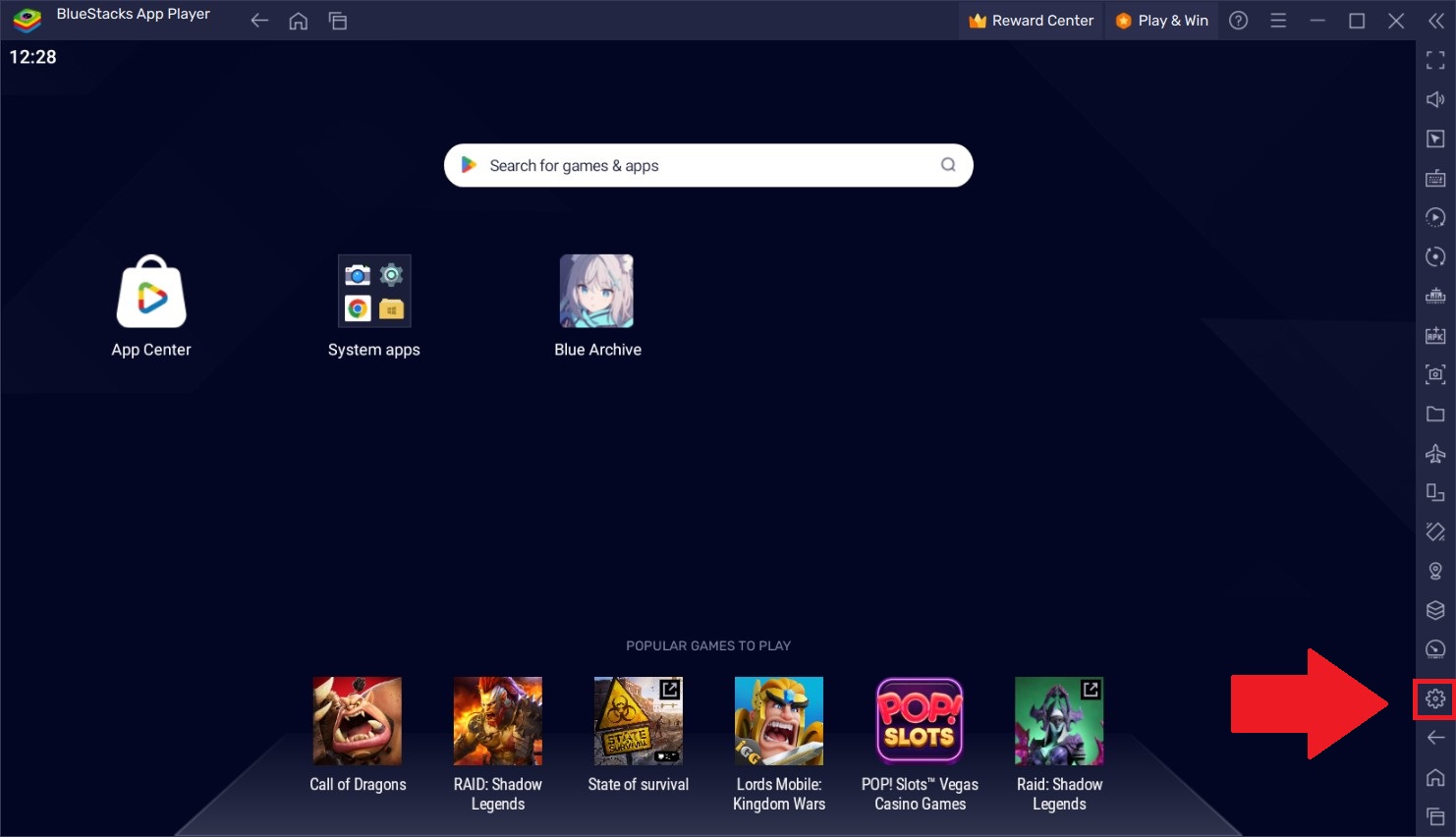This screenshot has height=837, width=1456.
Task: Open keyboard game controls from sidebar
Action: [x=1435, y=178]
